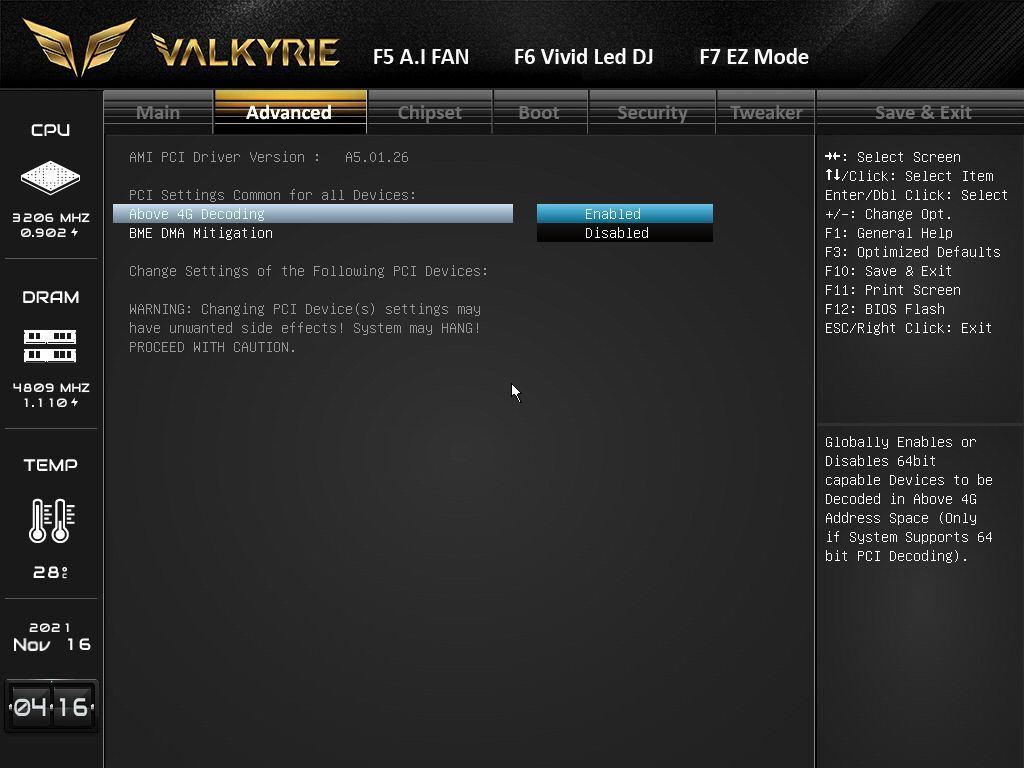Click the 'Globally Enables or' help description
Screen dimensions: 1024x768
click(x=901, y=442)
